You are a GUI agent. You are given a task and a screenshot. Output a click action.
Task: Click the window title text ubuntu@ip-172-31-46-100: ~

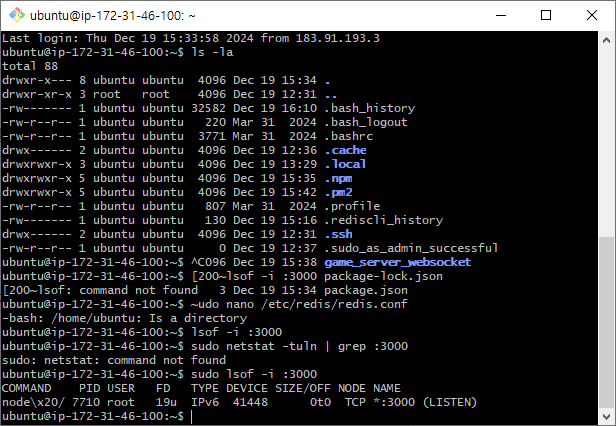point(113,16)
